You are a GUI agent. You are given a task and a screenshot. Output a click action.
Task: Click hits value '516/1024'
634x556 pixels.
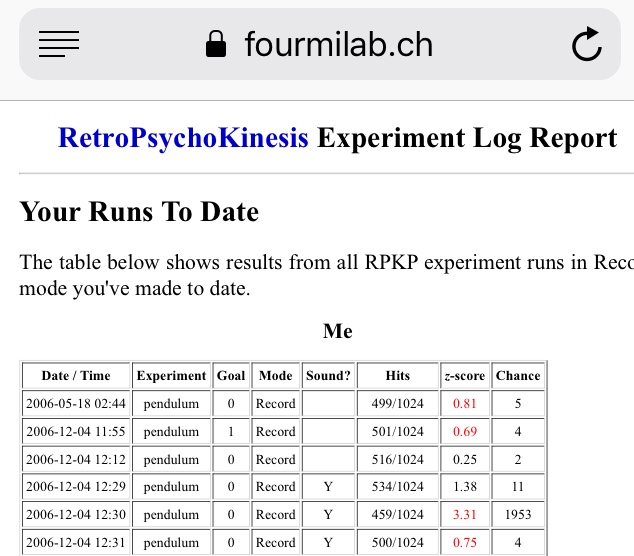[398, 459]
